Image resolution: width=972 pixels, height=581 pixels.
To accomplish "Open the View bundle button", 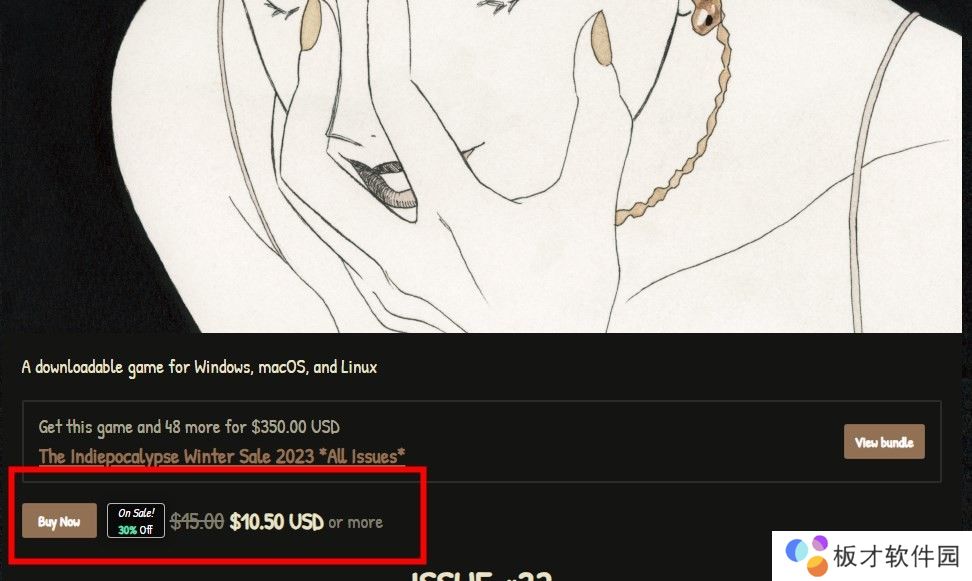I will (884, 441).
